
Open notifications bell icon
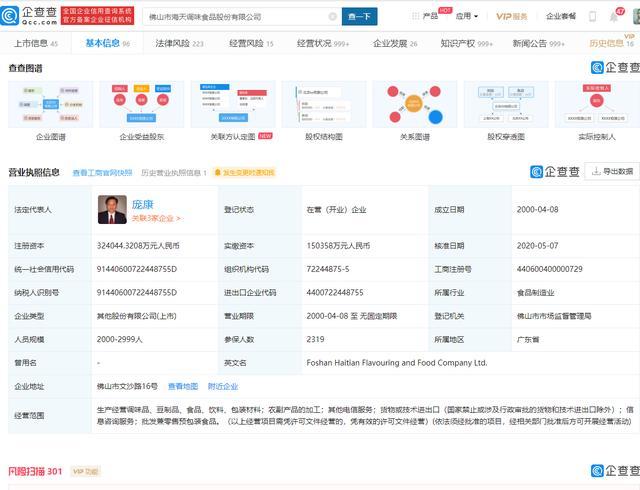pyautogui.click(x=614, y=17)
